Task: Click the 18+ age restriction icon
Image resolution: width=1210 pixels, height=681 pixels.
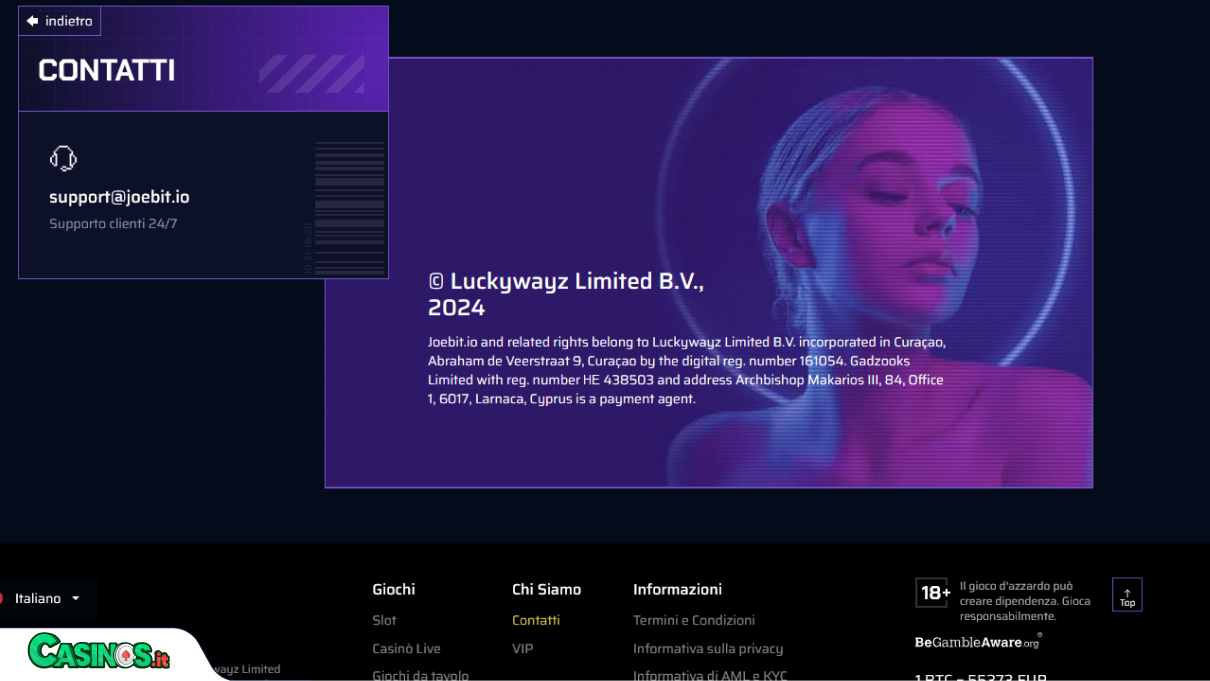Action: click(933, 593)
